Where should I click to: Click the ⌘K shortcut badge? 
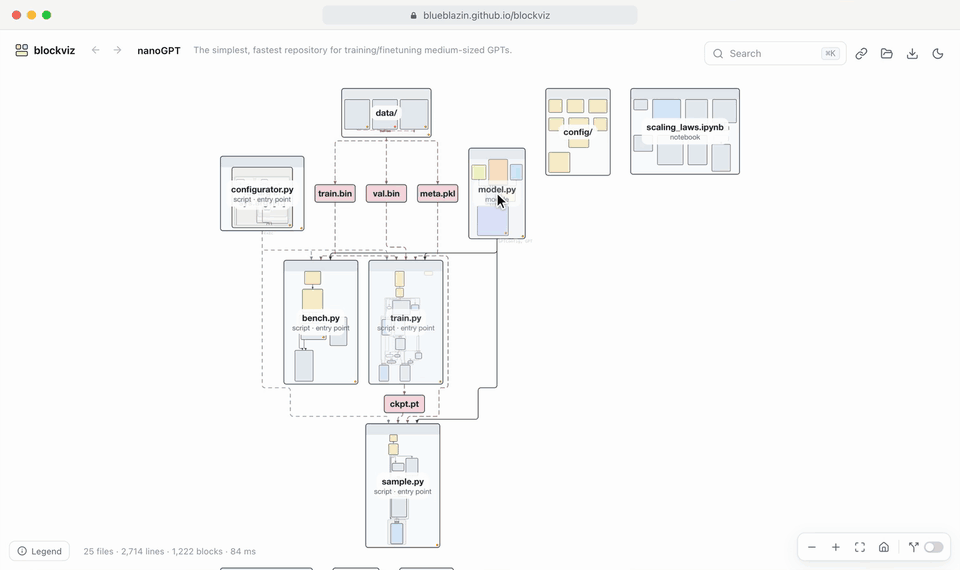tap(830, 53)
